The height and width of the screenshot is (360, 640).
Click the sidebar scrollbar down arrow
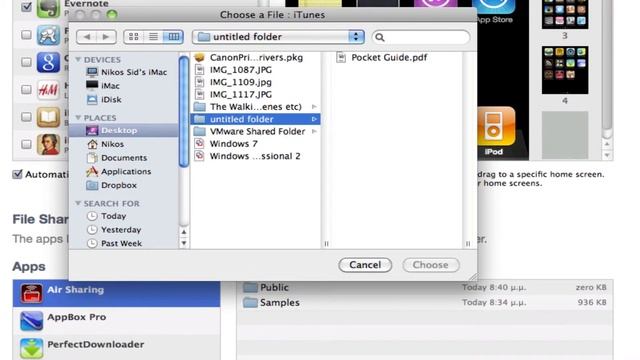(x=184, y=243)
